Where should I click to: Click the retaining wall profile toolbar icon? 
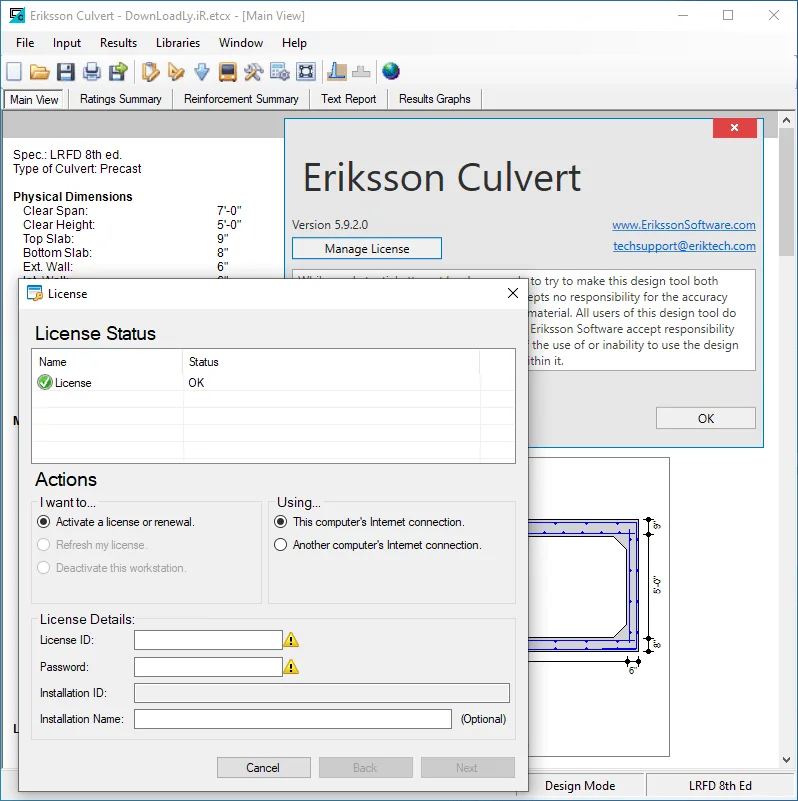(x=337, y=72)
